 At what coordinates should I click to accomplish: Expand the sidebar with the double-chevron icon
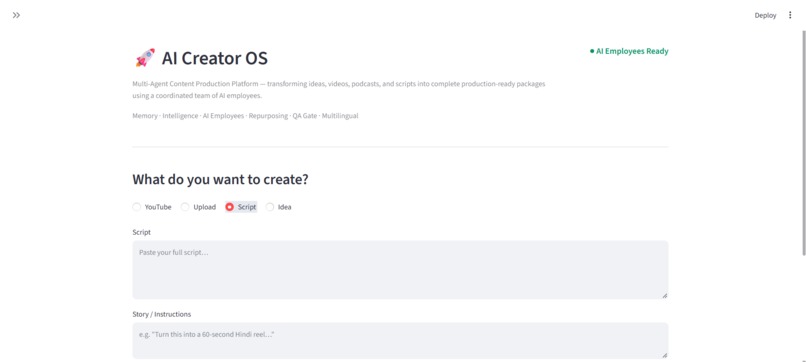tap(16, 15)
